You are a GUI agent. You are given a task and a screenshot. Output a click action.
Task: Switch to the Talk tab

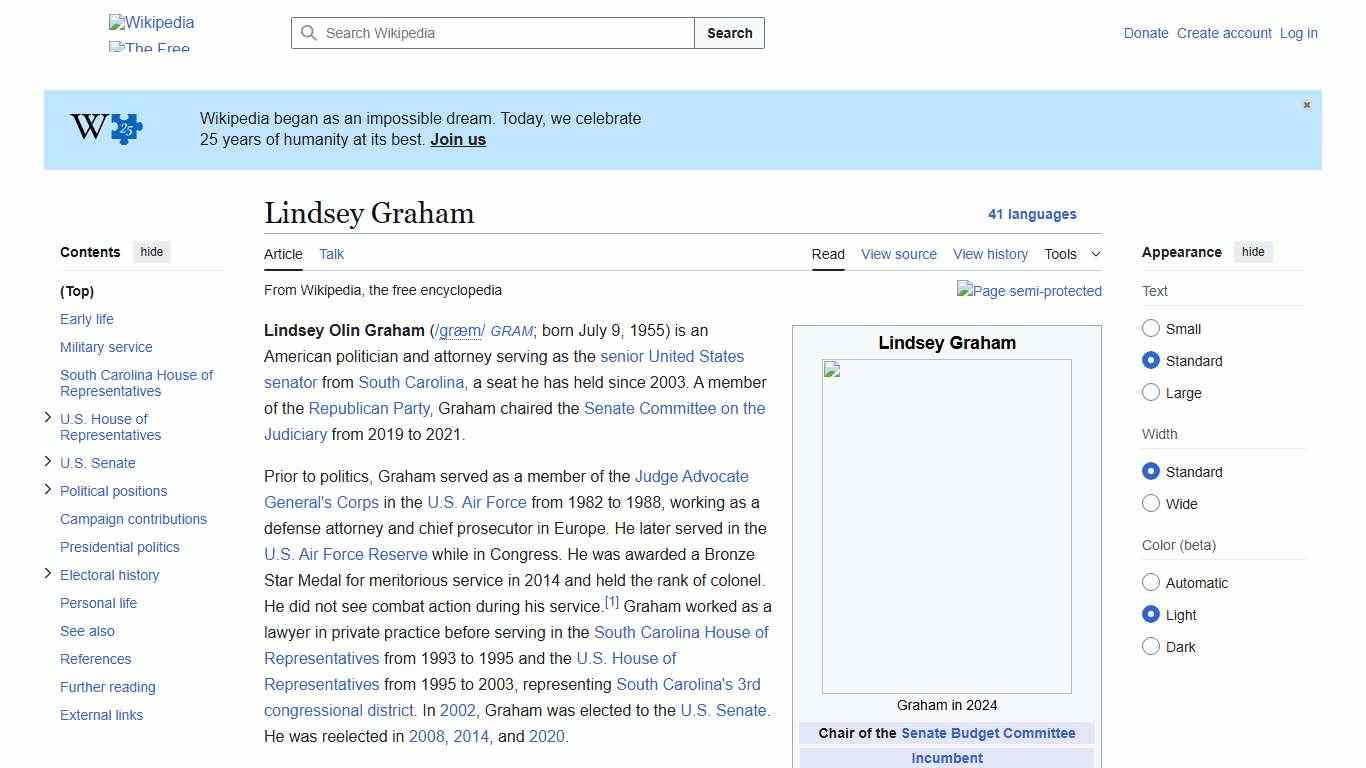pyautogui.click(x=331, y=254)
